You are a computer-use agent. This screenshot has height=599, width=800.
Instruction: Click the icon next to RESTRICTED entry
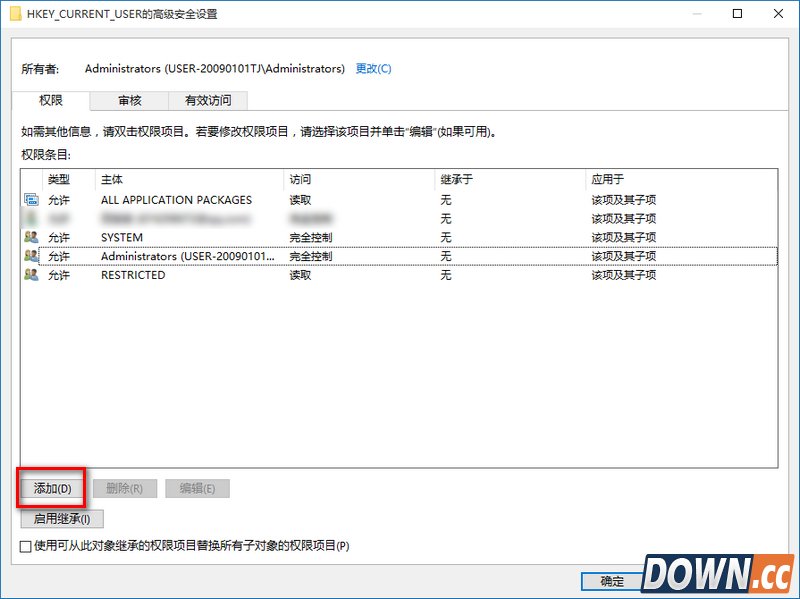31,275
